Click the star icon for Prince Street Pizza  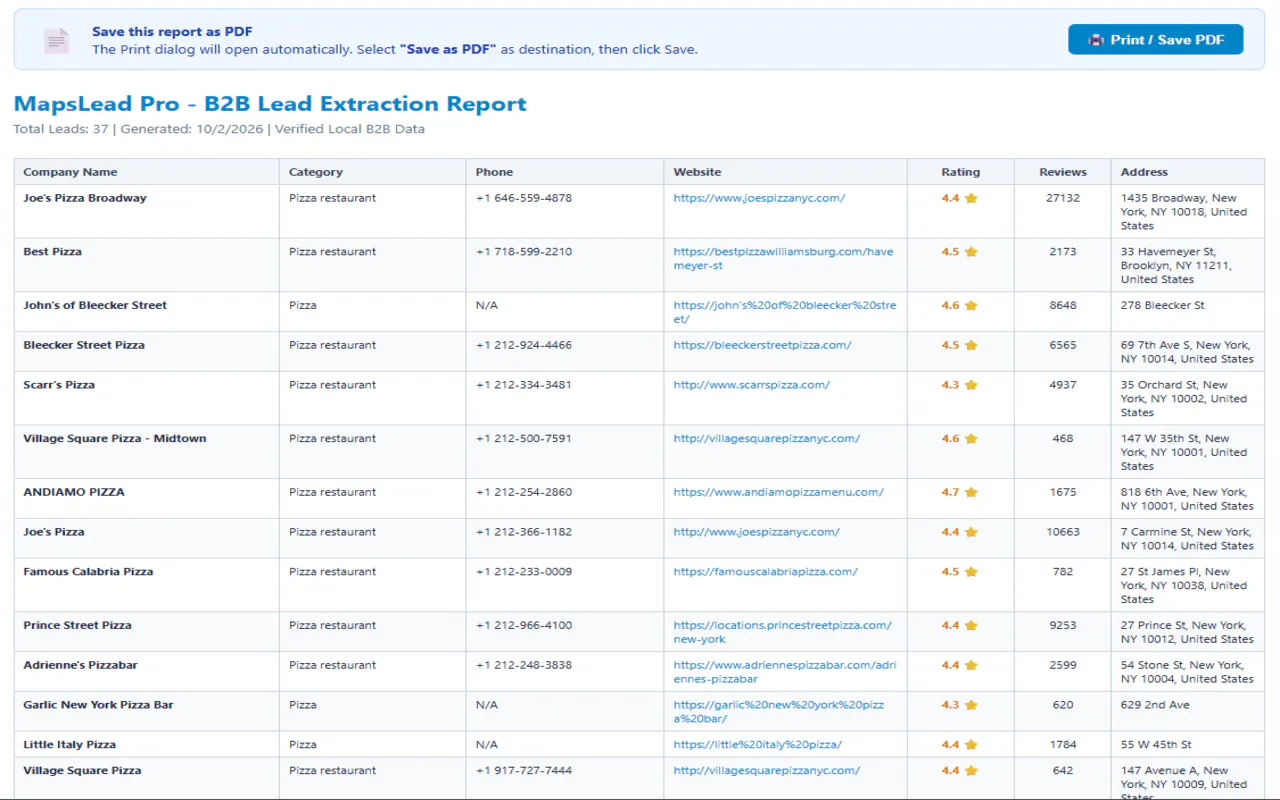click(x=971, y=626)
